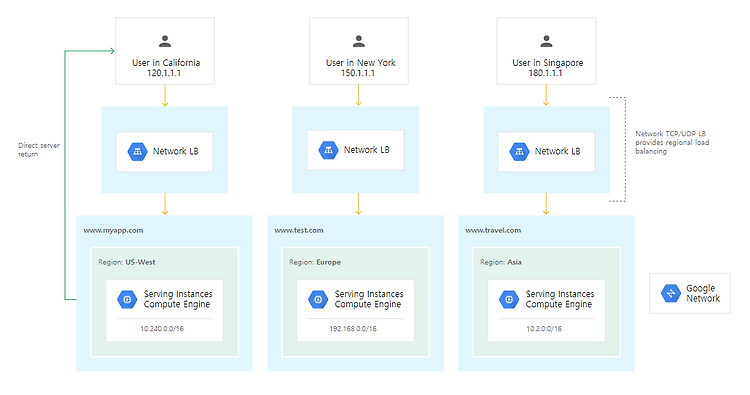Click the Compute Engine icon in US-West region
Screen dimensions: 750x395
(x=127, y=299)
